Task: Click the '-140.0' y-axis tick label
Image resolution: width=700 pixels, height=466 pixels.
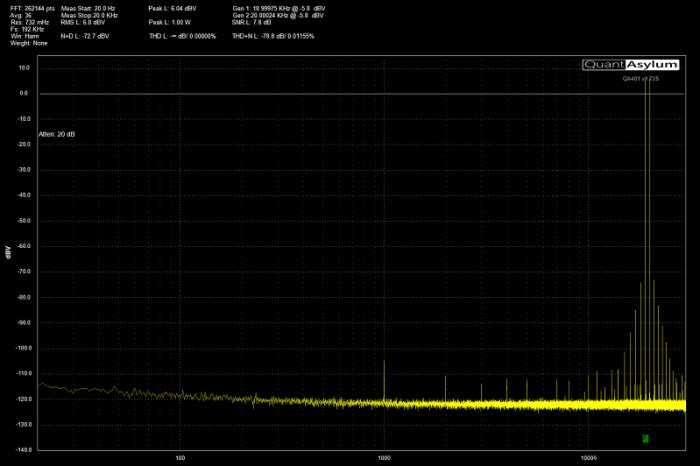Action: (23, 449)
